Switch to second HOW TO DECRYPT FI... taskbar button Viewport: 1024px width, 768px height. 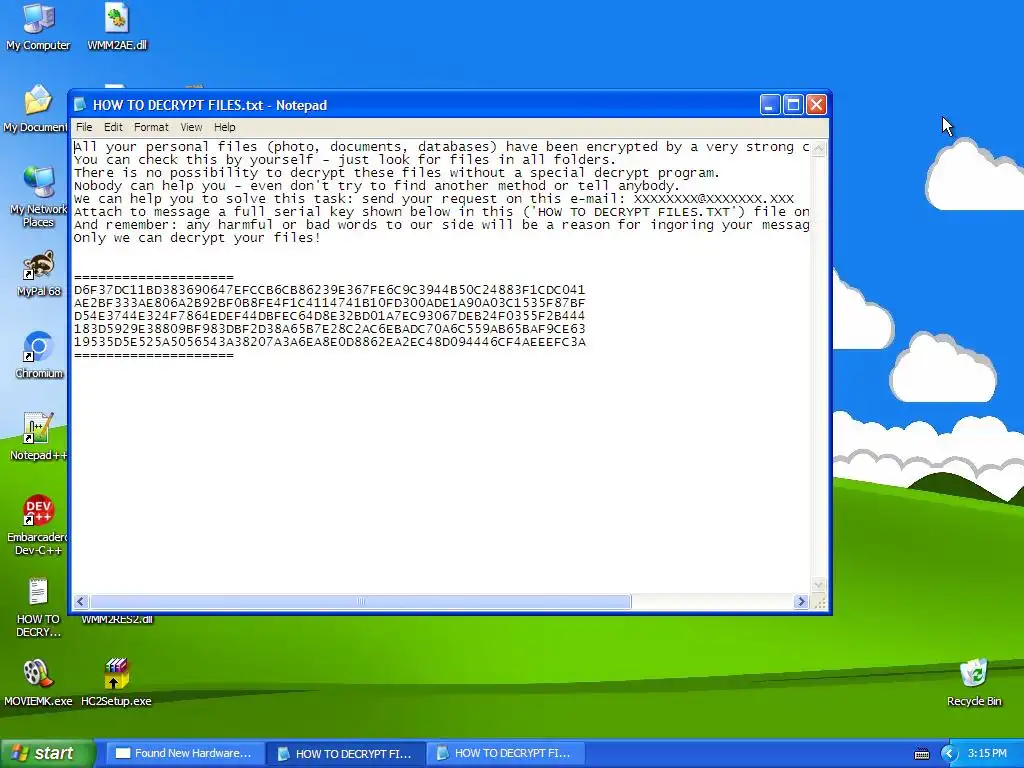(x=505, y=754)
